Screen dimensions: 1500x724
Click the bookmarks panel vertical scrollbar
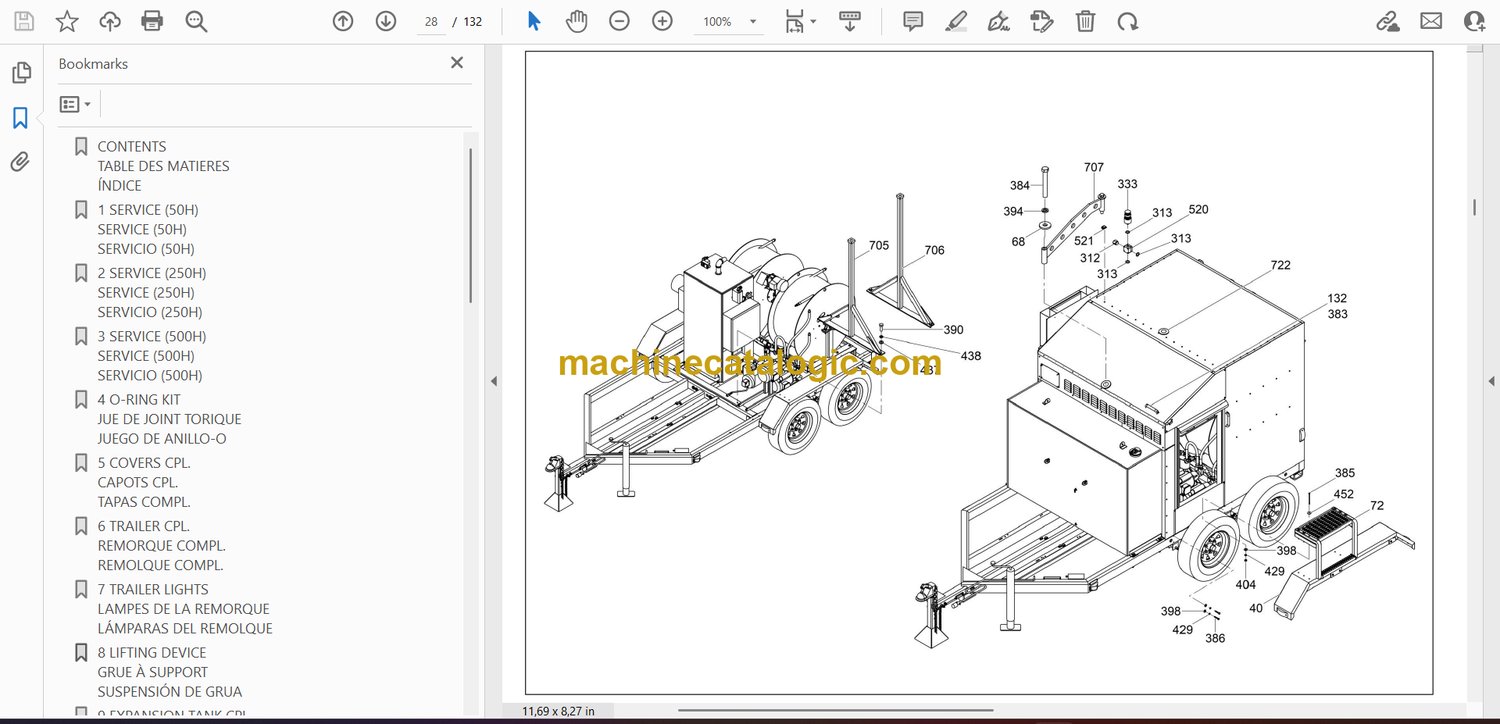471,225
